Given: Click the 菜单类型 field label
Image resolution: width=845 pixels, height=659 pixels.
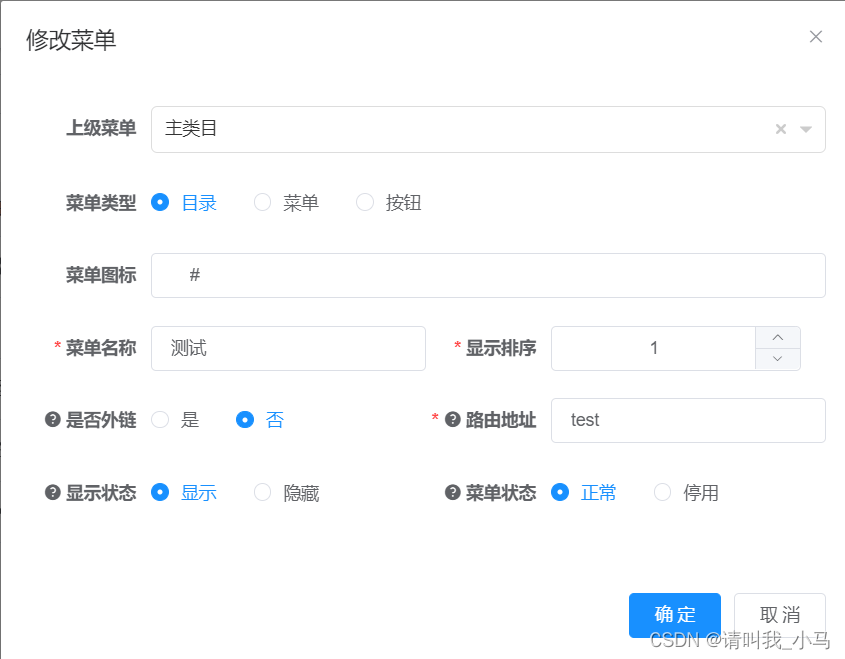Looking at the screenshot, I should click(x=101, y=203).
